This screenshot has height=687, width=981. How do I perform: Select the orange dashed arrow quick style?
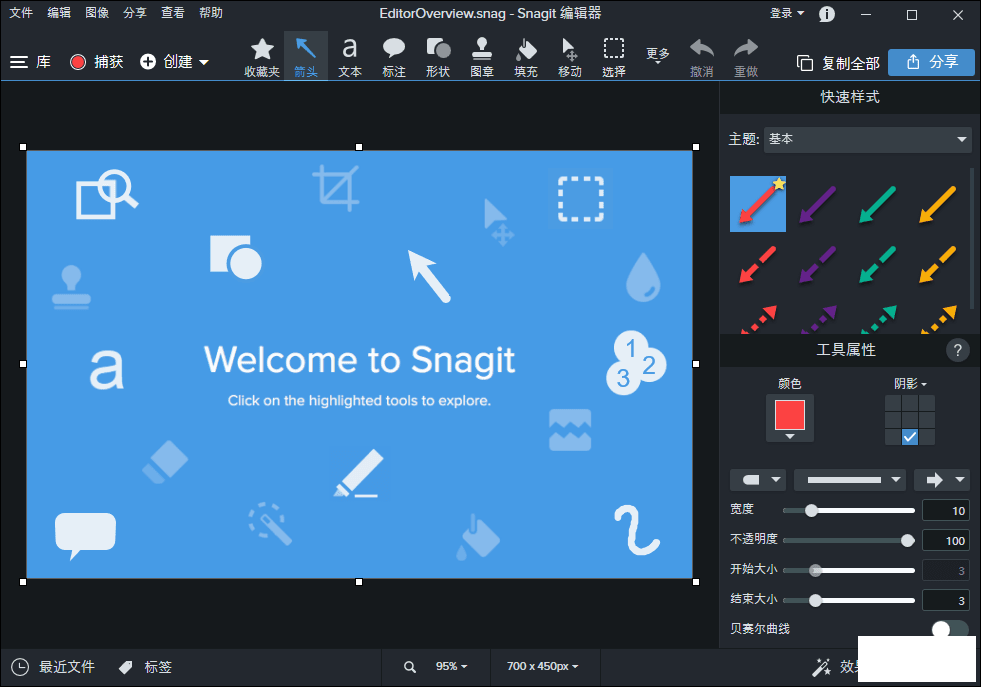[x=938, y=264]
